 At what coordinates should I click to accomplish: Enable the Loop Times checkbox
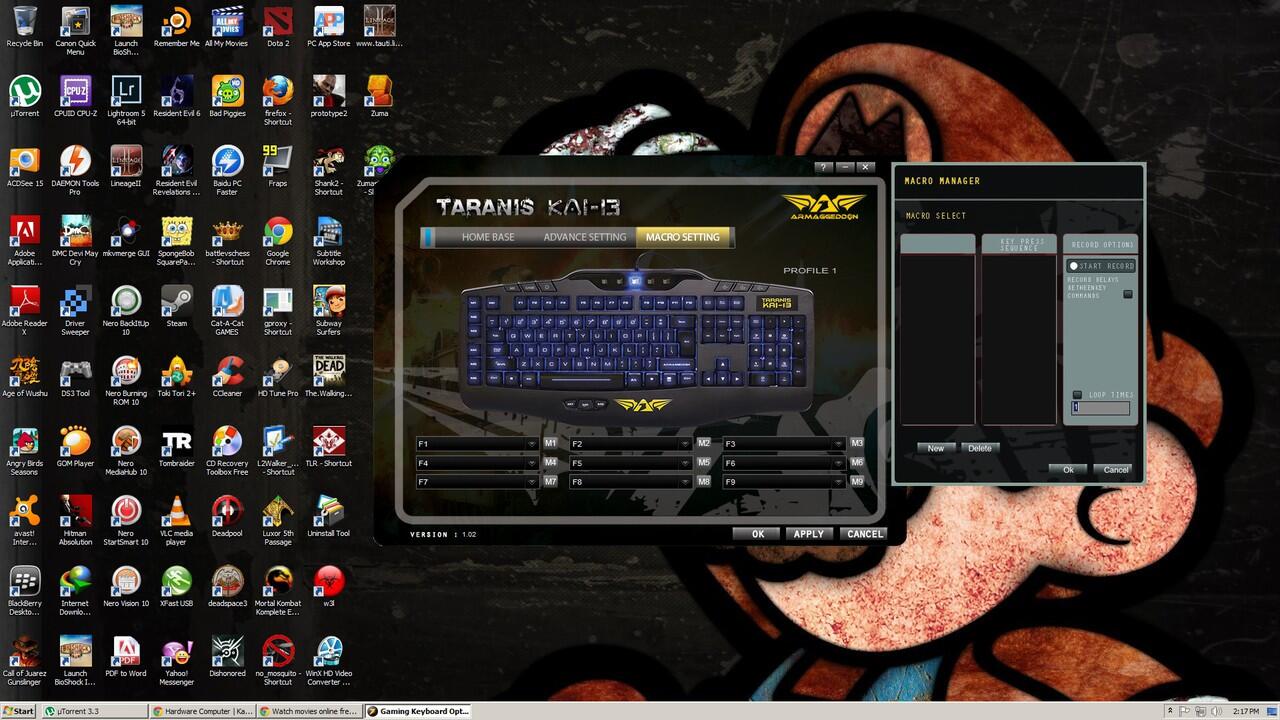point(1077,395)
